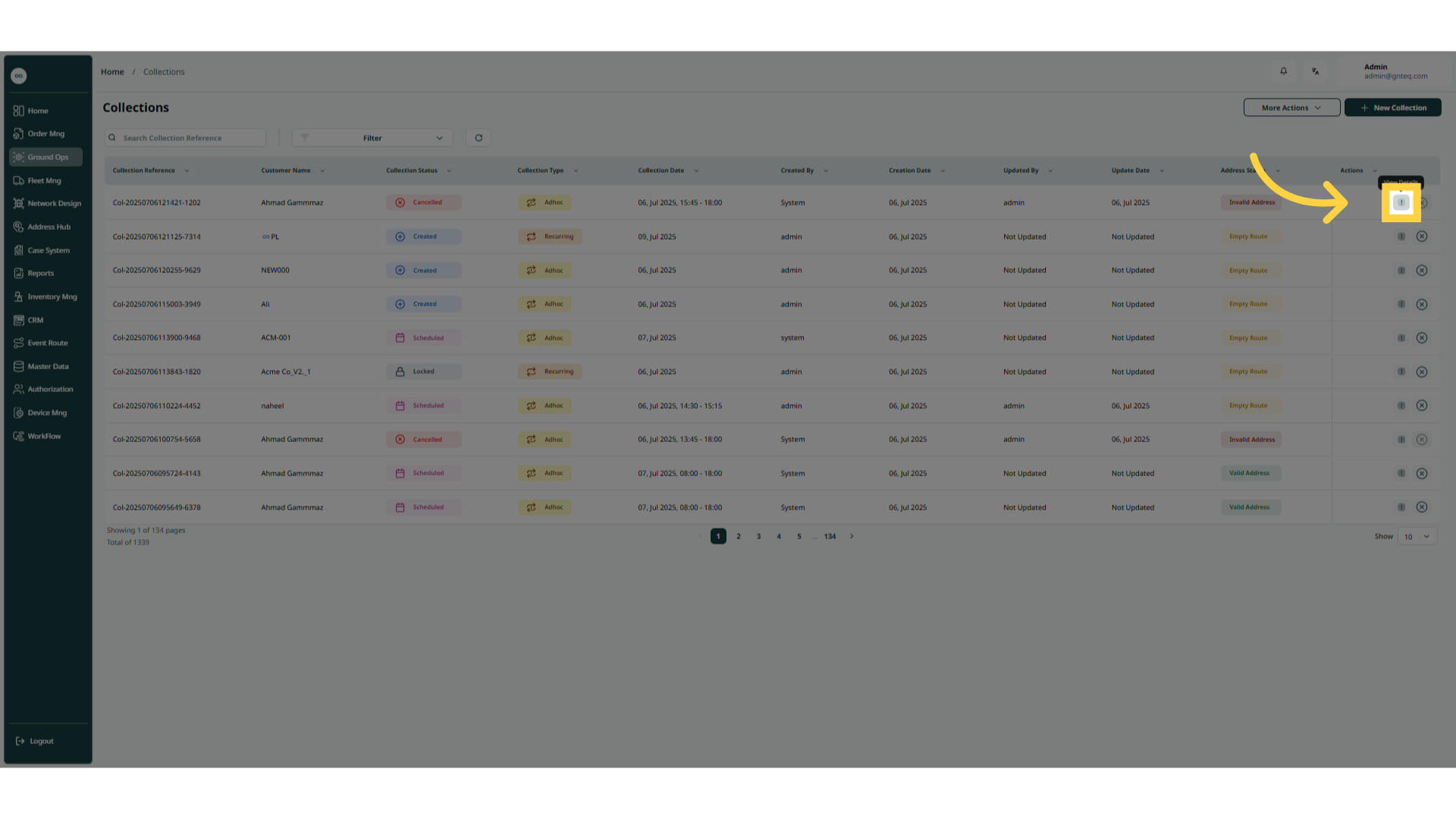Open Created By column menu
The height and width of the screenshot is (819, 1456).
(826, 171)
